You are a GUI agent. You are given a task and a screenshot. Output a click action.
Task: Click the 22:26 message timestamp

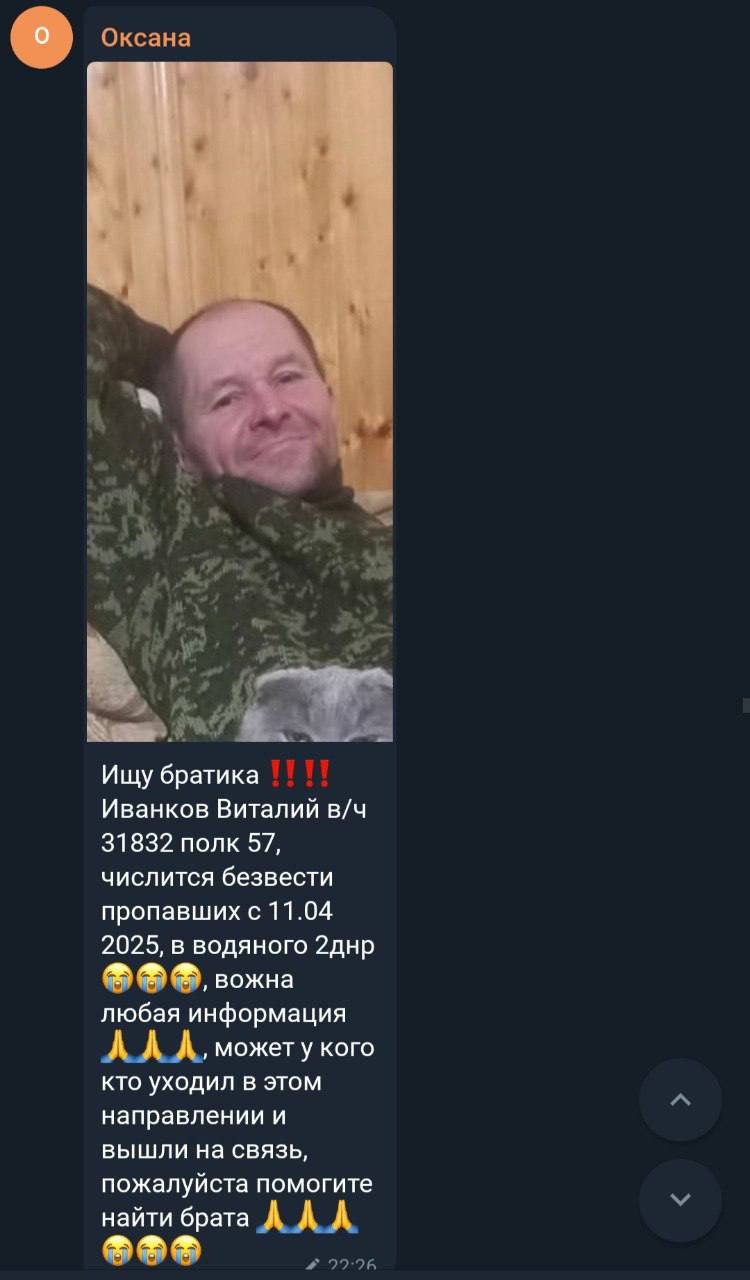(x=352, y=1265)
